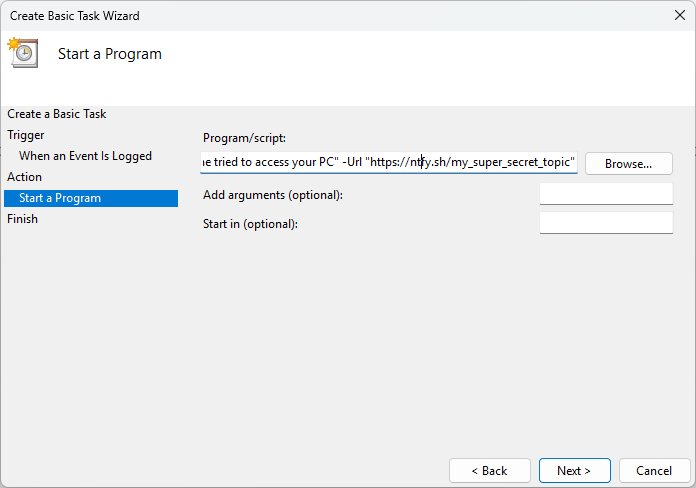The width and height of the screenshot is (696, 488).
Task: Open the When an Event Is Logged step
Action: click(x=85, y=156)
